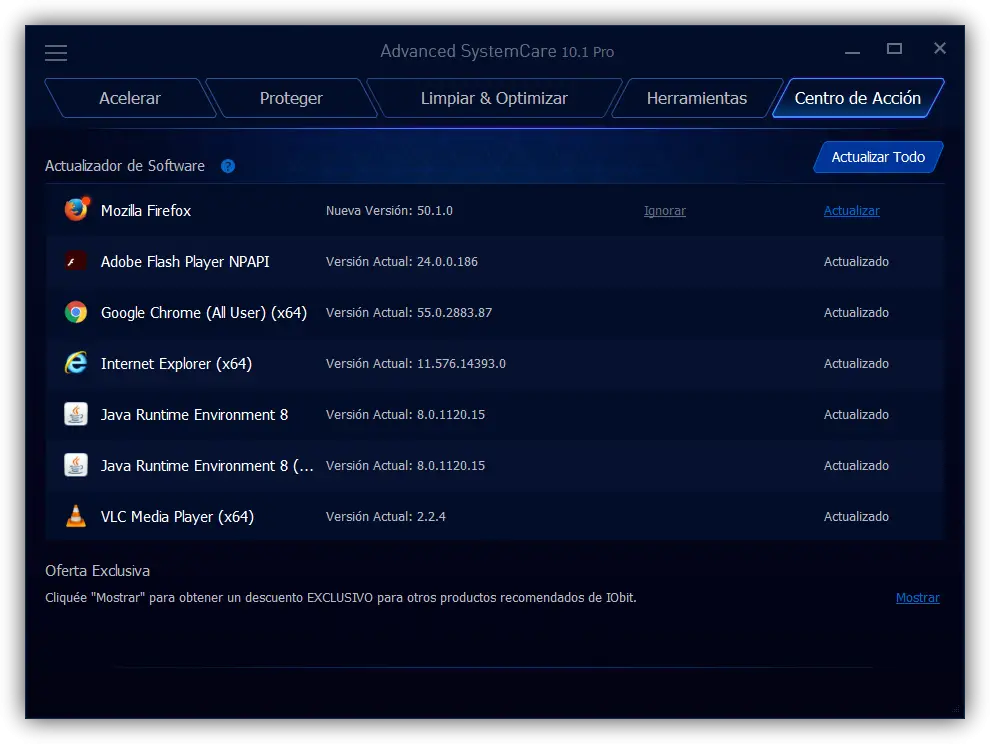Click the Mozilla Firefox icon

76,210
